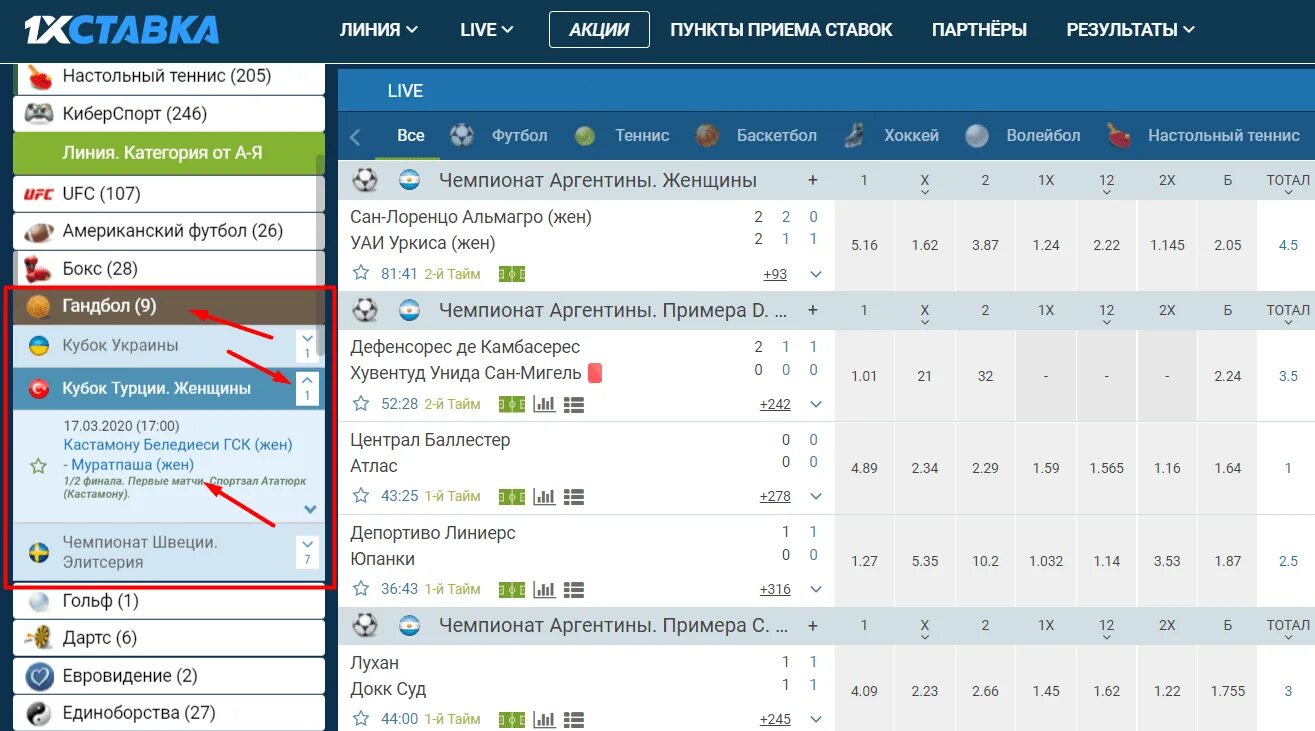Click the Turkey flag icon

point(39,389)
